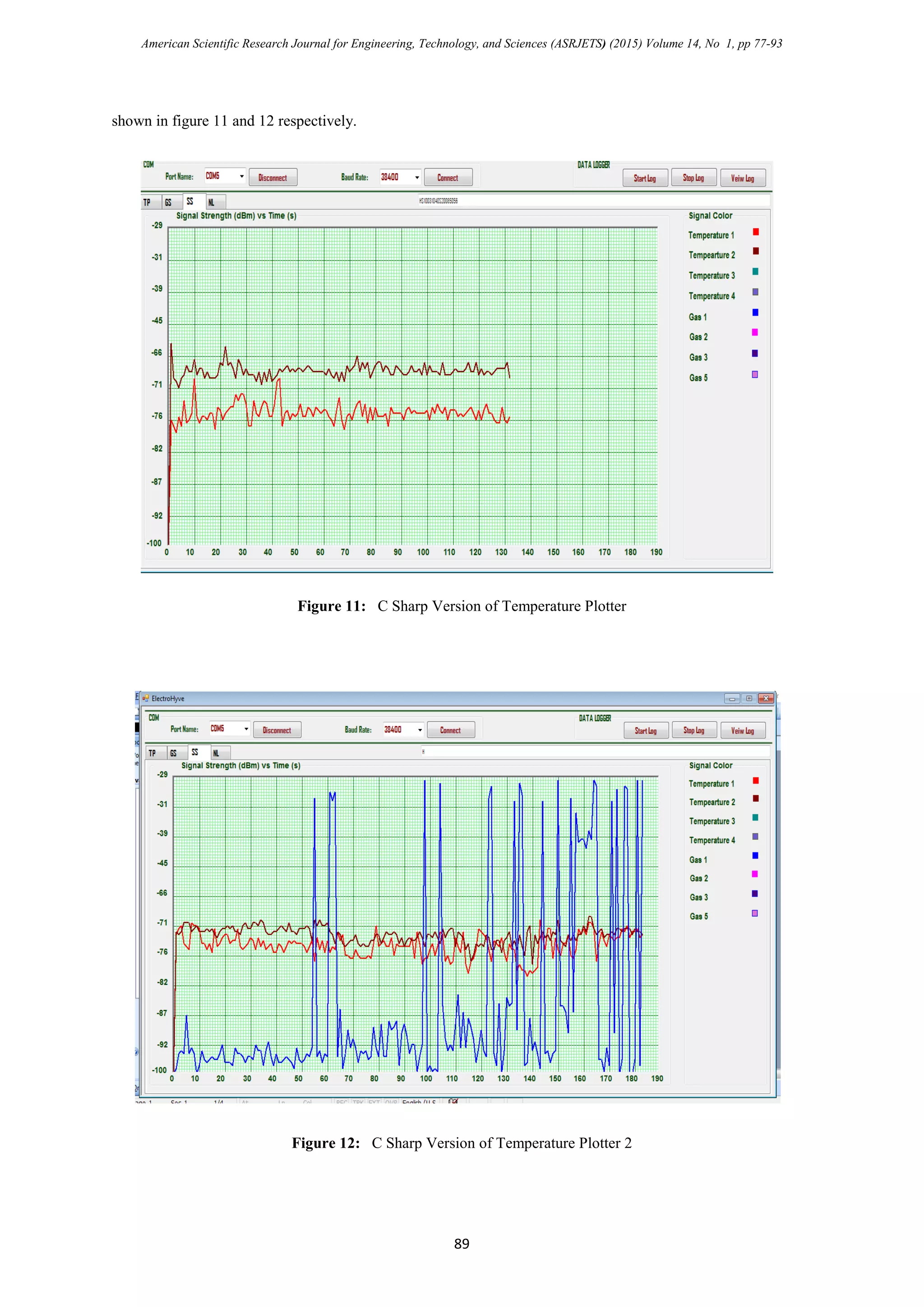Click the Figure 11 chart title 'Signal Strength (dBm) vs Time (s)'
Viewport: 924px width, 1307px height.
click(x=236, y=216)
